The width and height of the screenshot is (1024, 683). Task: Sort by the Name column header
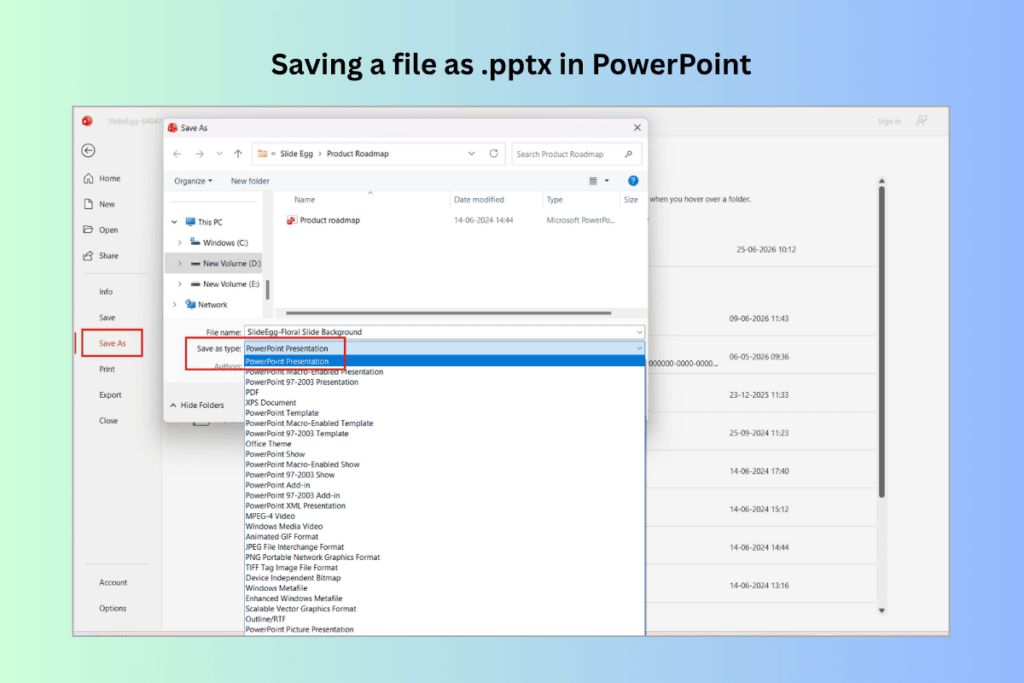coord(304,200)
